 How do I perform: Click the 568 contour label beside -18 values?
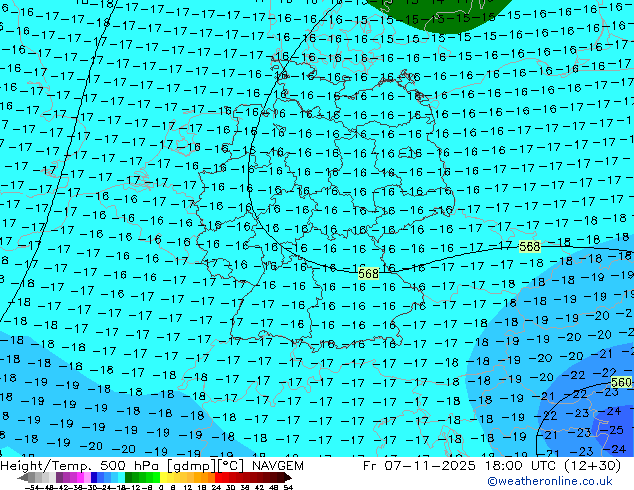[529, 246]
